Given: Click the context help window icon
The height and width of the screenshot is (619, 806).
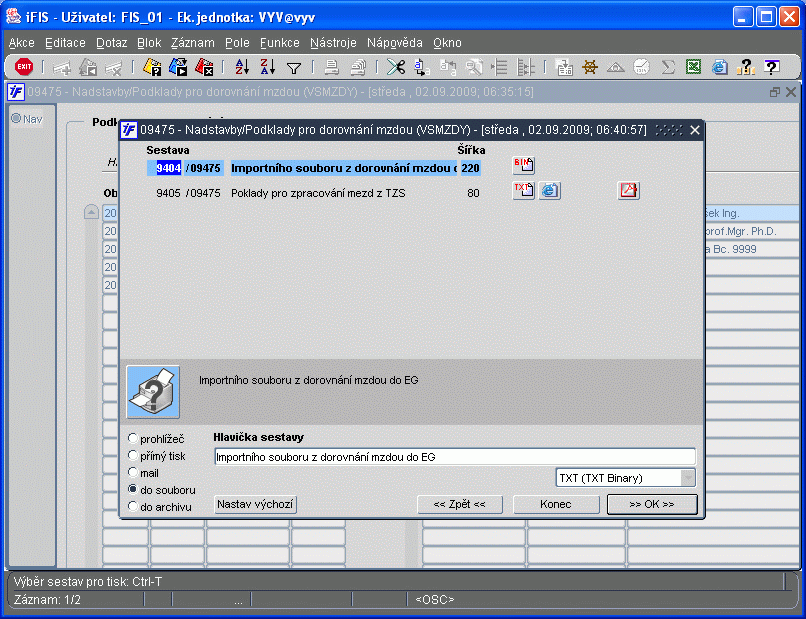Looking at the screenshot, I should coord(772,67).
